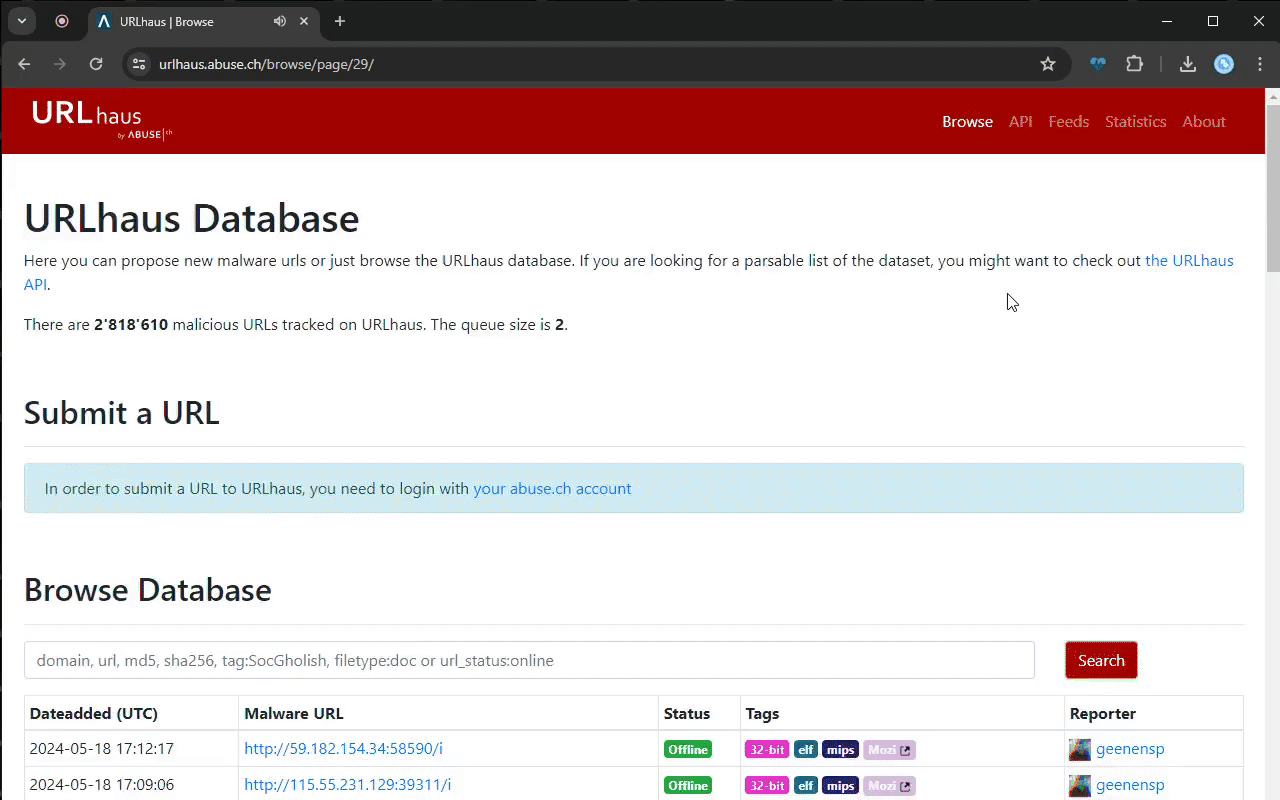Click mips tag in 17:09:06 row

[x=841, y=785]
